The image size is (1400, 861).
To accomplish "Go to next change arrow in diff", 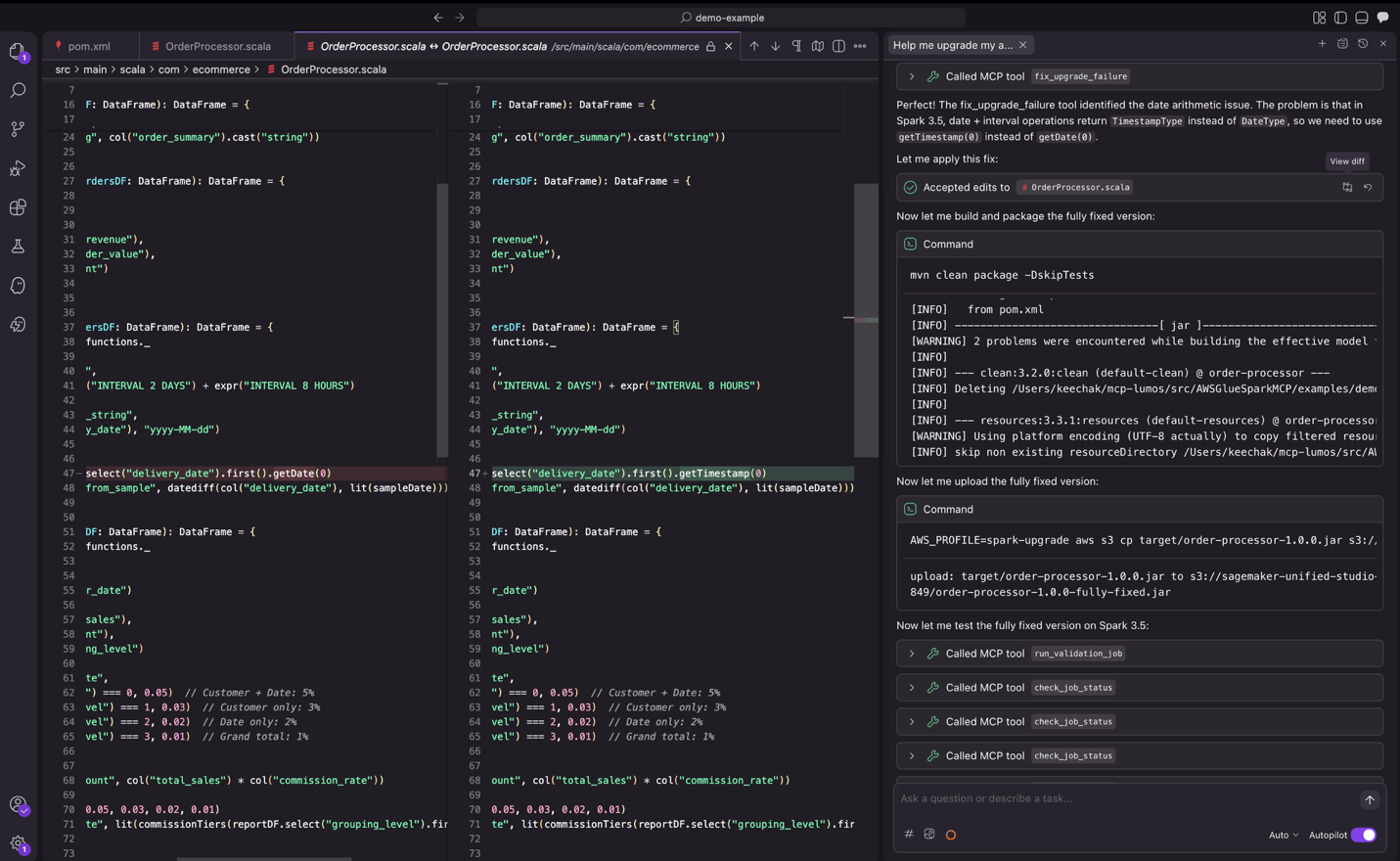I will coord(775,46).
